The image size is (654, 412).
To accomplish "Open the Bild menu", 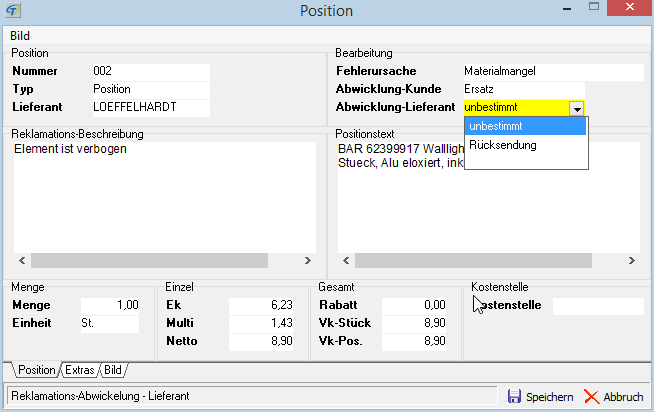I will coord(20,36).
